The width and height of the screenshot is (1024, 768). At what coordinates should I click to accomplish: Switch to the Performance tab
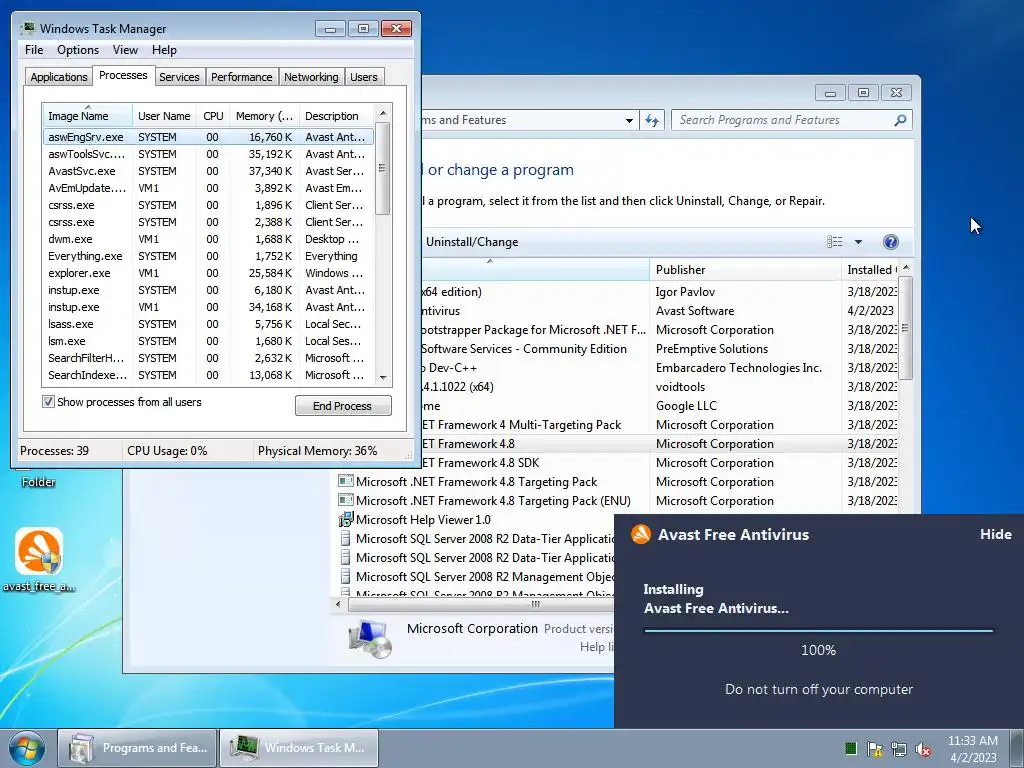(x=241, y=77)
